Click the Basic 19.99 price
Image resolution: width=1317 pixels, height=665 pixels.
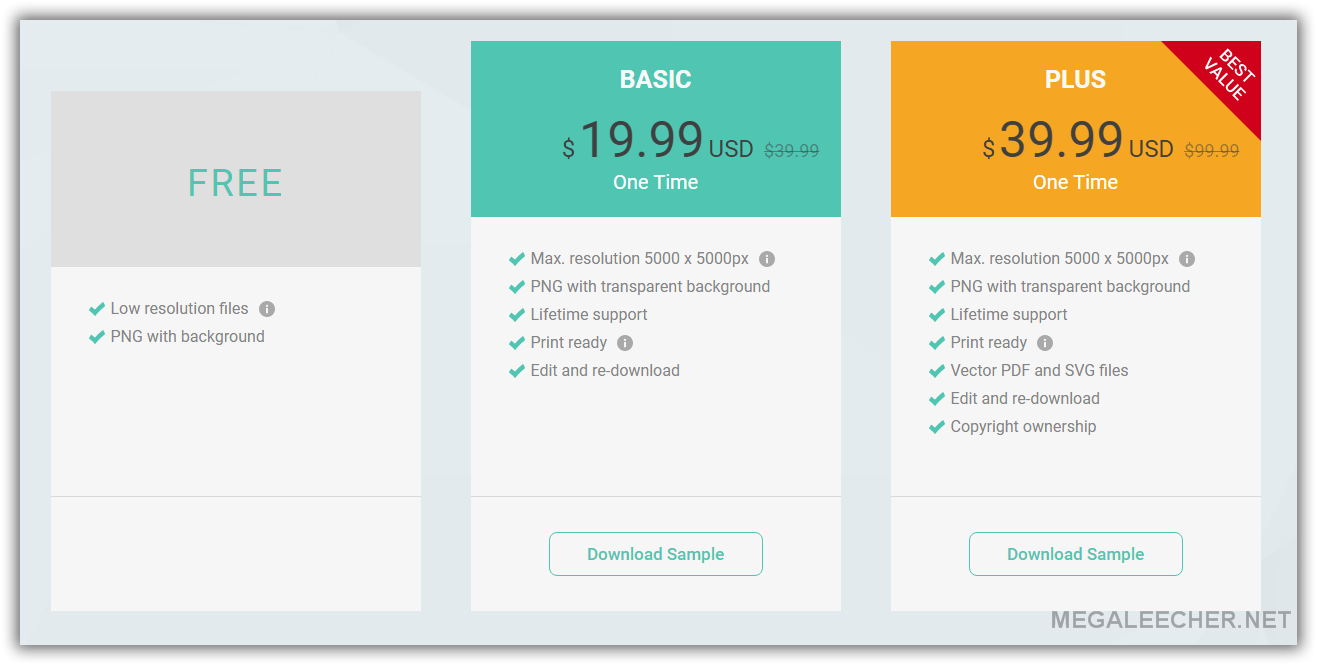pos(641,140)
